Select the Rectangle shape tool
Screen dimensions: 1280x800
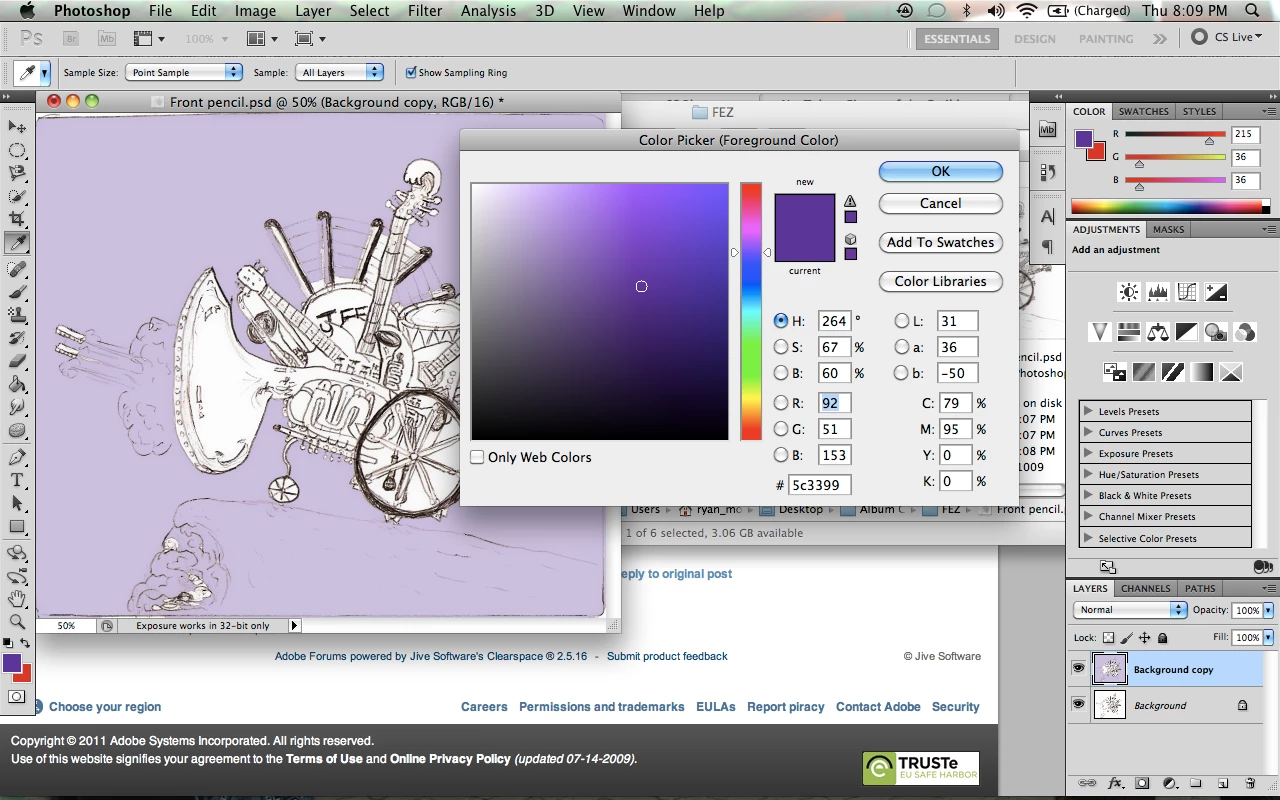pyautogui.click(x=17, y=527)
